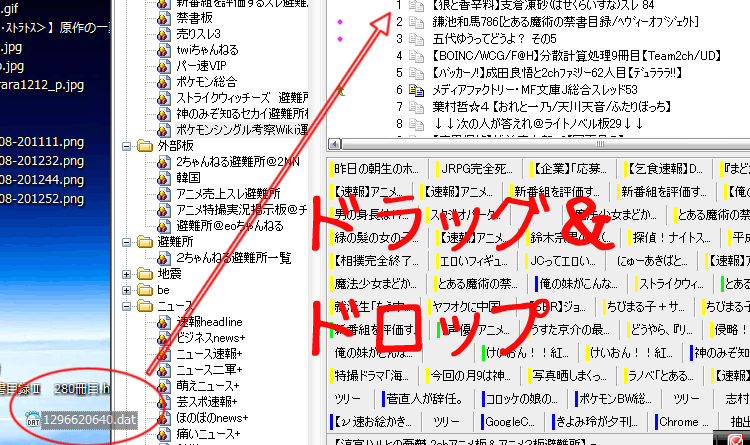
Task: Select the 1296620640.dat desktop file icon
Action: tap(33, 419)
